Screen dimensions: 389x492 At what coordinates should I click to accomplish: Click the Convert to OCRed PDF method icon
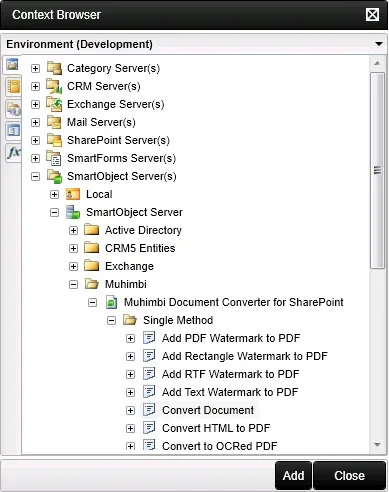tap(149, 445)
